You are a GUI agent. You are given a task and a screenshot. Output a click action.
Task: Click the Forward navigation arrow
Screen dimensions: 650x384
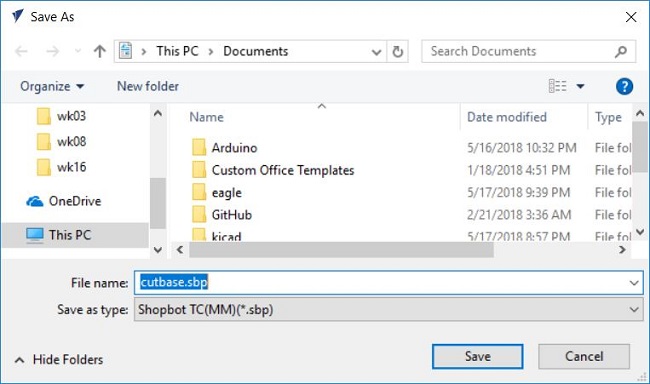pos(53,51)
